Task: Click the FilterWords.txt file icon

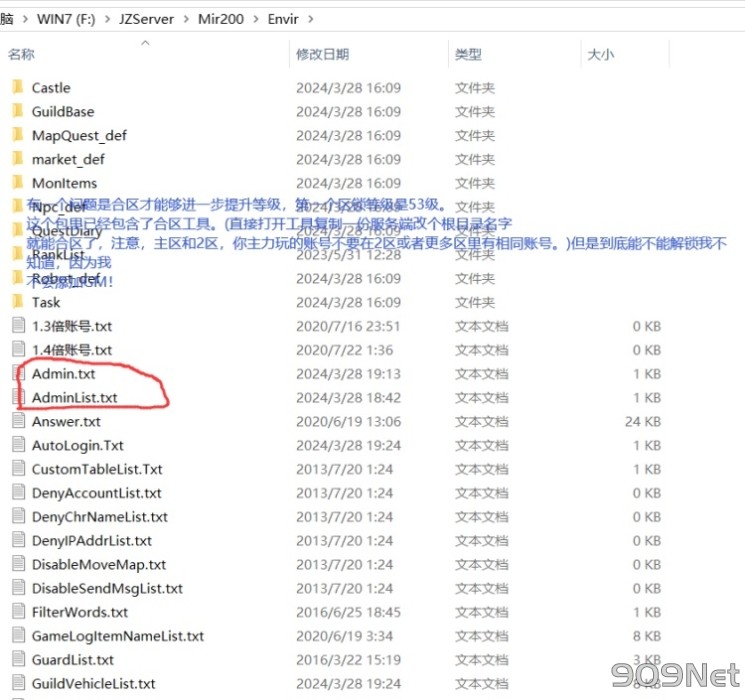Action: (18, 612)
